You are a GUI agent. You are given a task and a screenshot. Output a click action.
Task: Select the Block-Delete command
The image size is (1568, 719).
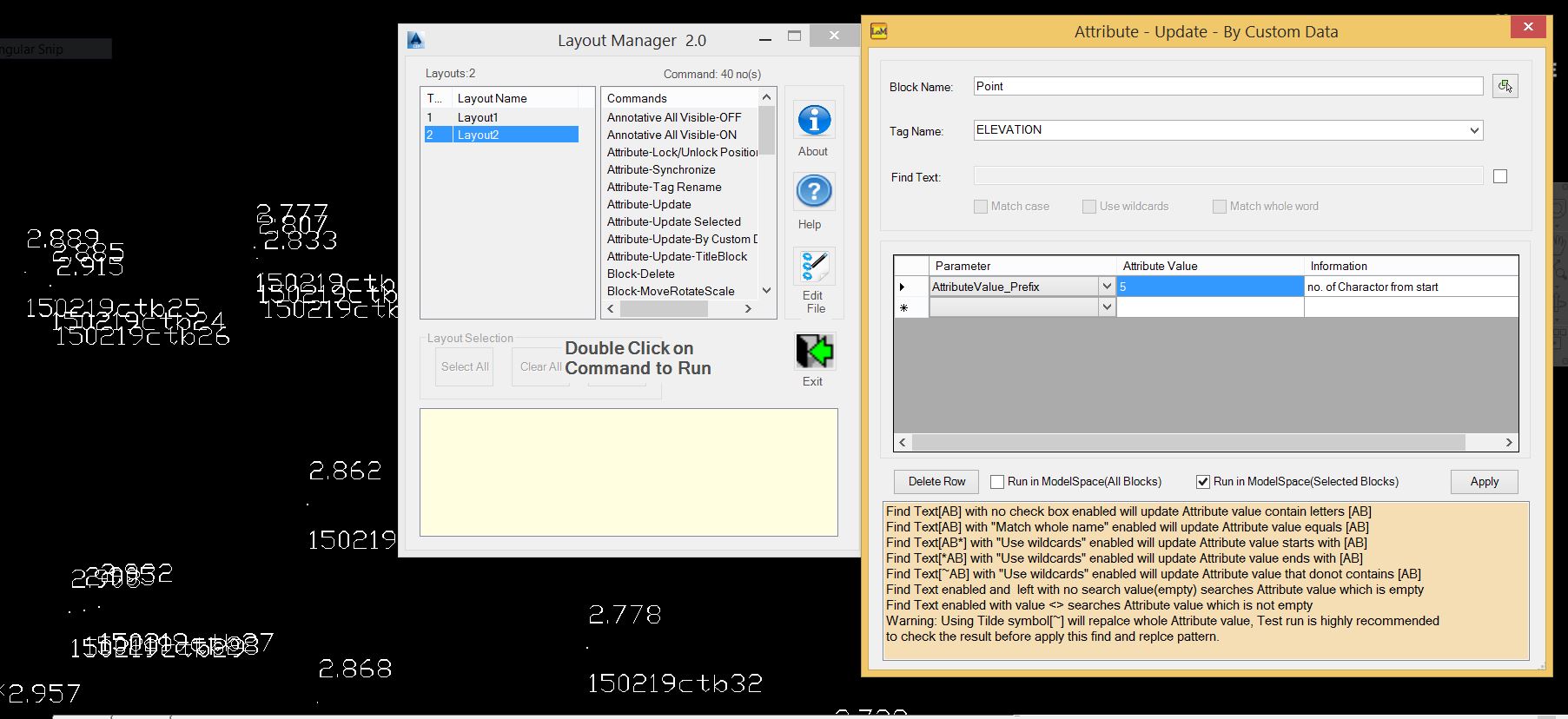(640, 274)
